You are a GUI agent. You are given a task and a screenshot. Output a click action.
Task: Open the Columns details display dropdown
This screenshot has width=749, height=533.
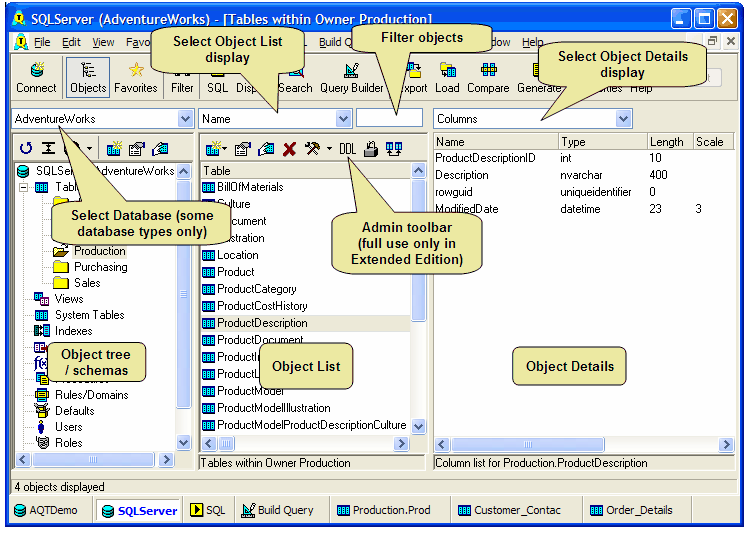(x=623, y=118)
